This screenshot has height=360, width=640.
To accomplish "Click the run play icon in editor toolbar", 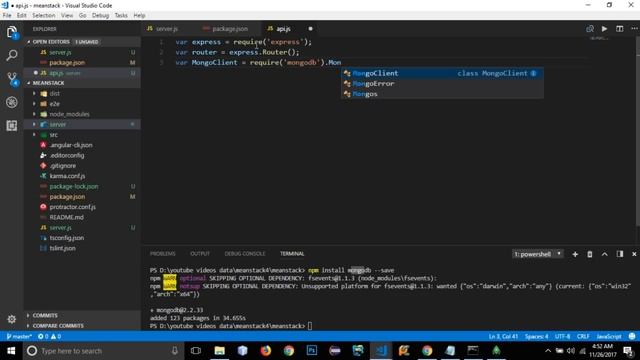I will pyautogui.click(x=604, y=29).
